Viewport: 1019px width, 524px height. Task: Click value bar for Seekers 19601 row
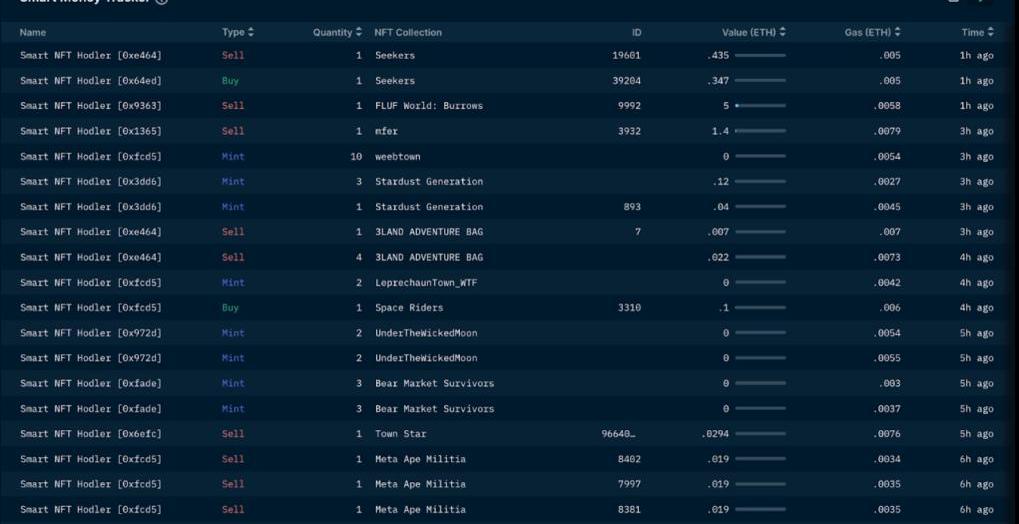pos(760,56)
